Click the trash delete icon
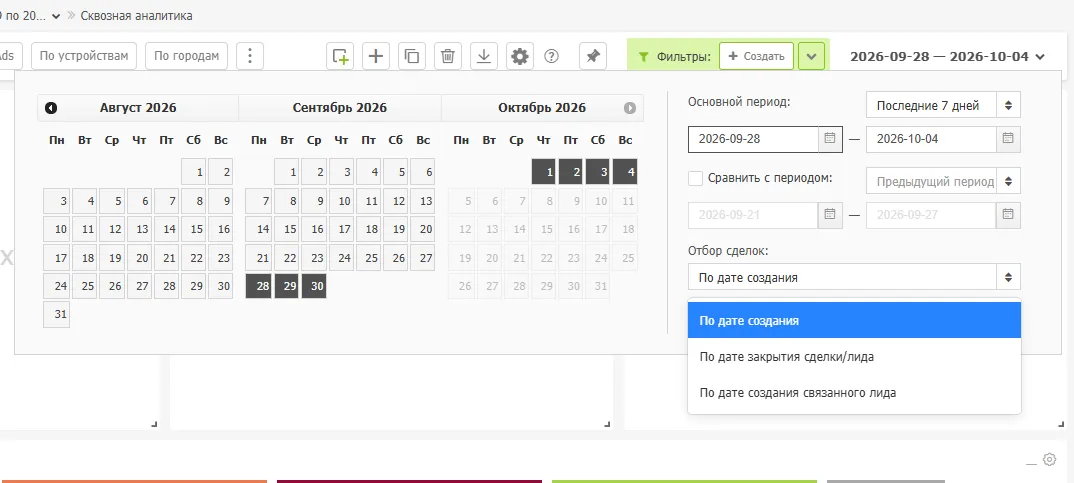The width and height of the screenshot is (1074, 483). tap(448, 56)
